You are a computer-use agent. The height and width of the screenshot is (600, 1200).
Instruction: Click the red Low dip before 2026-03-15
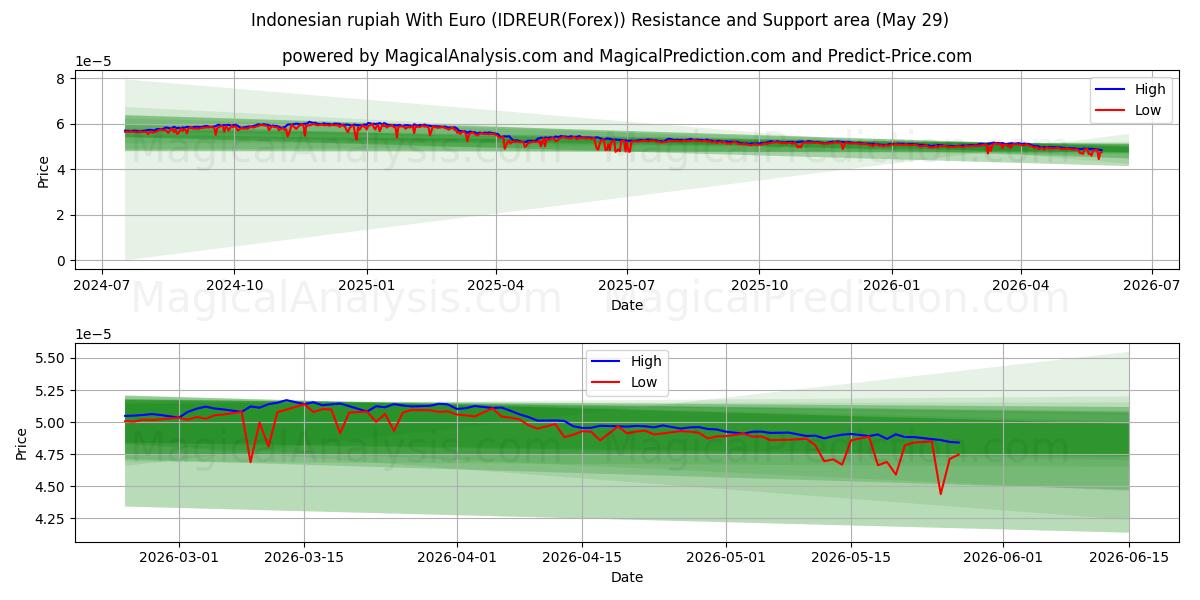[250, 461]
